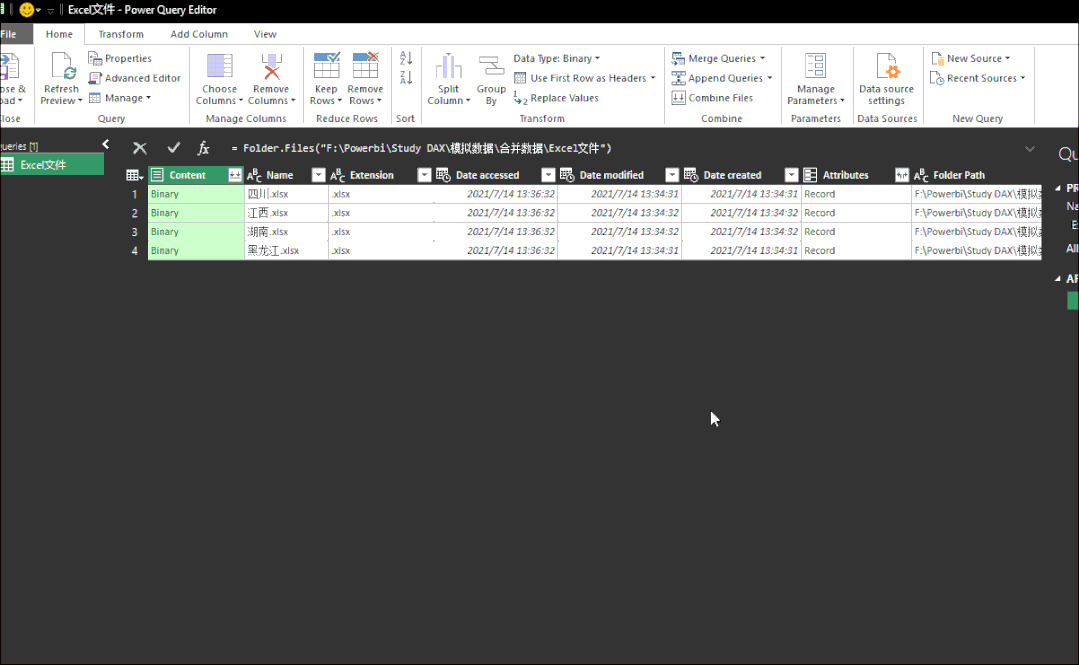Expand Merge Queries dropdown arrow
This screenshot has width=1079, height=665.
762,59
